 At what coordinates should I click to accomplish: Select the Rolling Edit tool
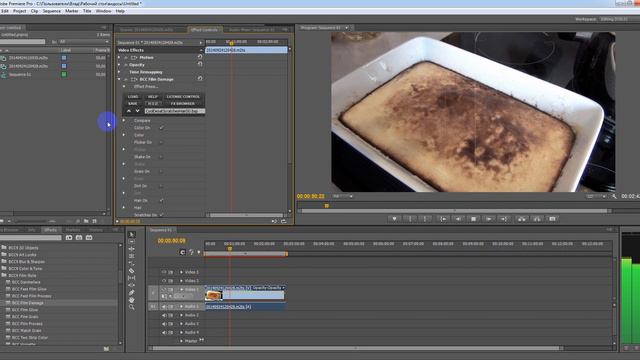131,256
